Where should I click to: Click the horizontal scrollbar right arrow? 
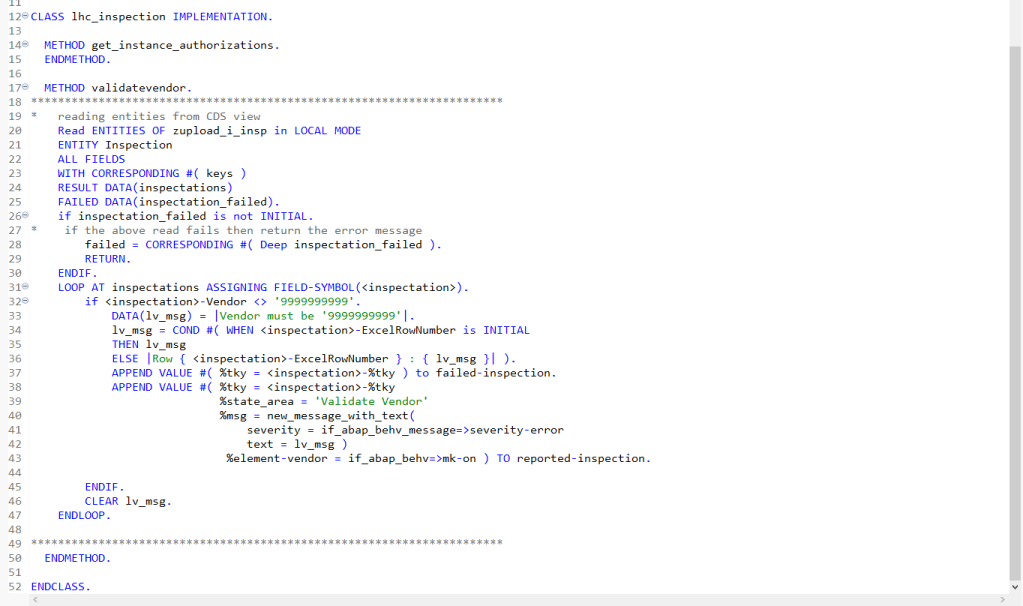(x=1002, y=600)
